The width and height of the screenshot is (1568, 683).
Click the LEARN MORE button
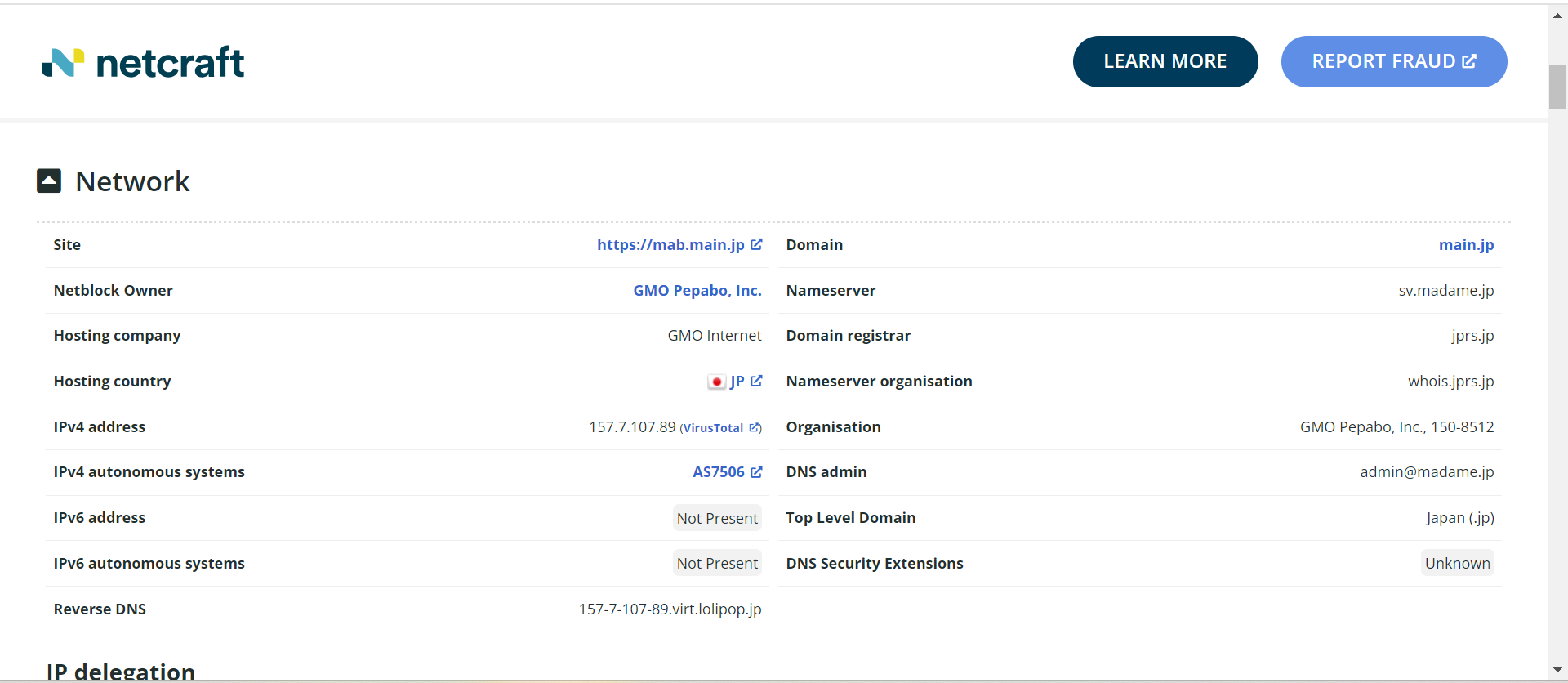(1165, 61)
